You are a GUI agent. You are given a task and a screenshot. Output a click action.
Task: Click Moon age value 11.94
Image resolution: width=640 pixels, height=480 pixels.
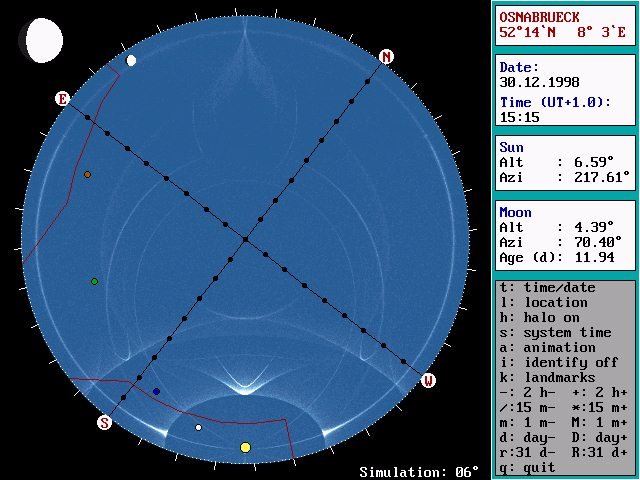coord(594,257)
